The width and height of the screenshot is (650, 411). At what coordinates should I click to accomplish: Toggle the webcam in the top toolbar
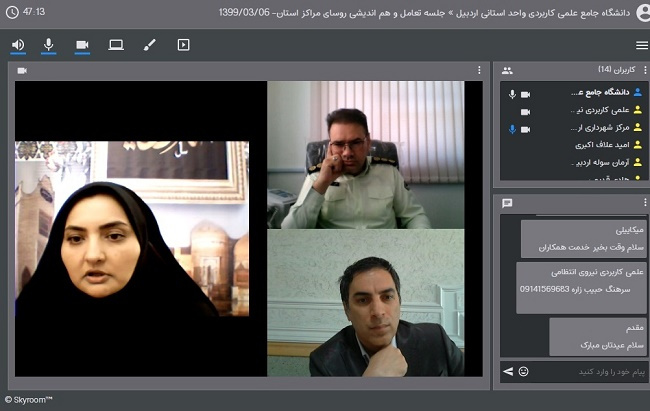click(x=82, y=45)
